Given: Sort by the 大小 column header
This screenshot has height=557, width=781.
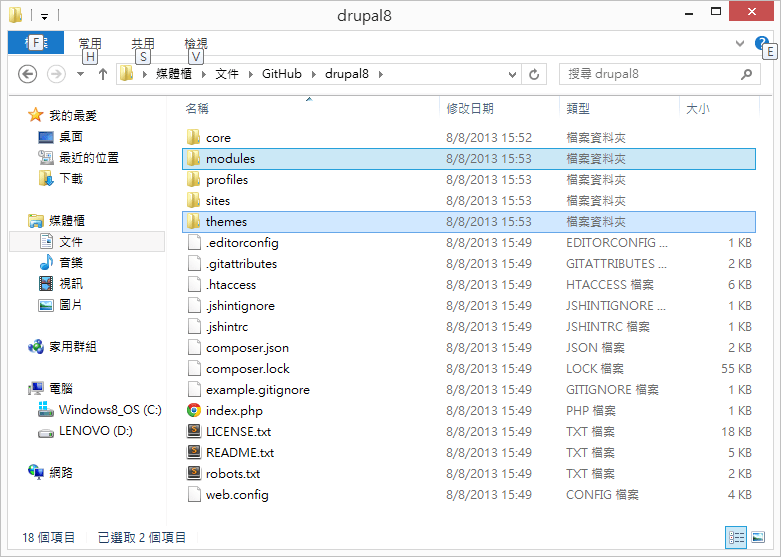Looking at the screenshot, I should [697, 108].
